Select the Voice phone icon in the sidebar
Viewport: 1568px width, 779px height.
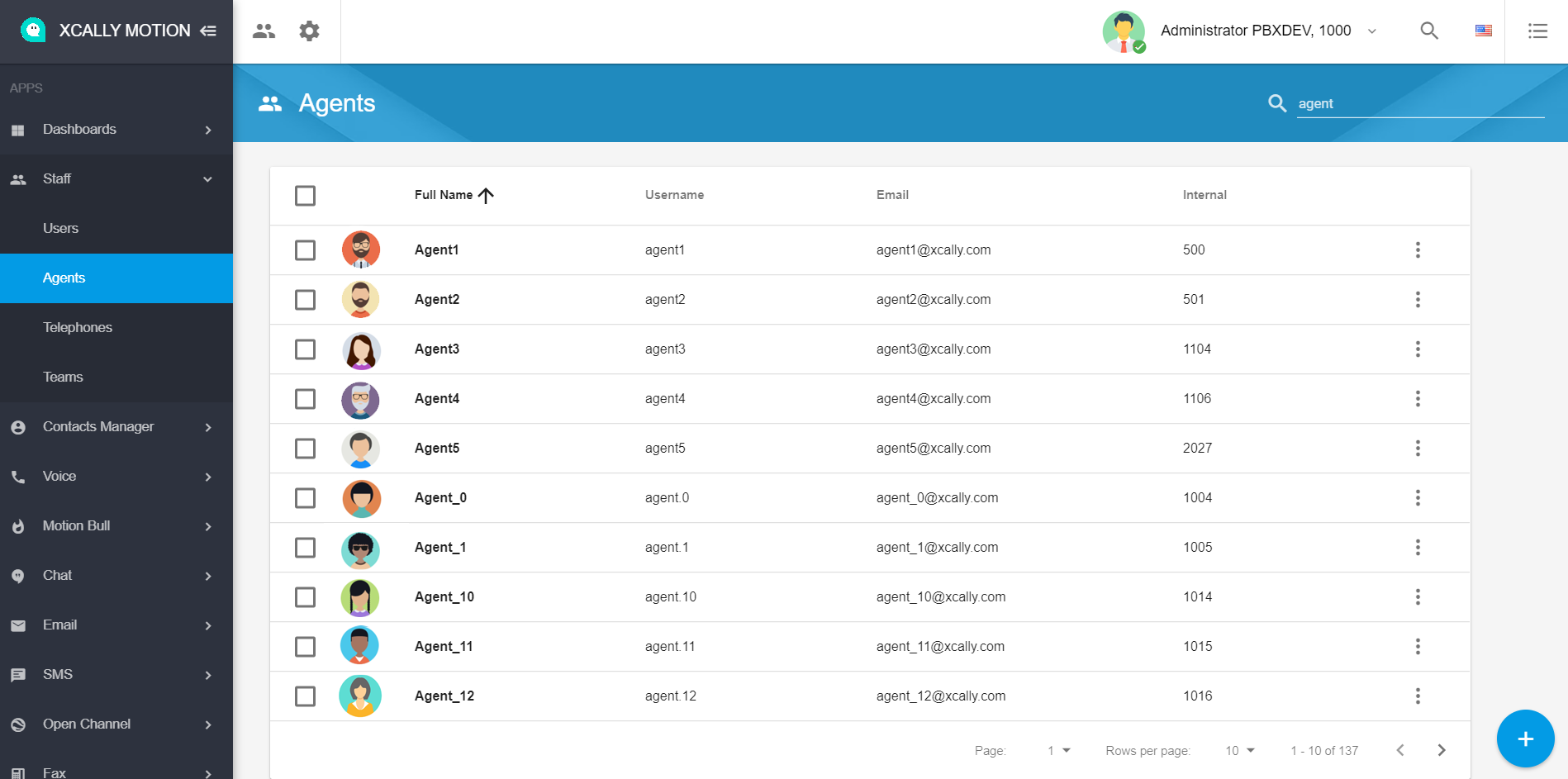(x=18, y=477)
